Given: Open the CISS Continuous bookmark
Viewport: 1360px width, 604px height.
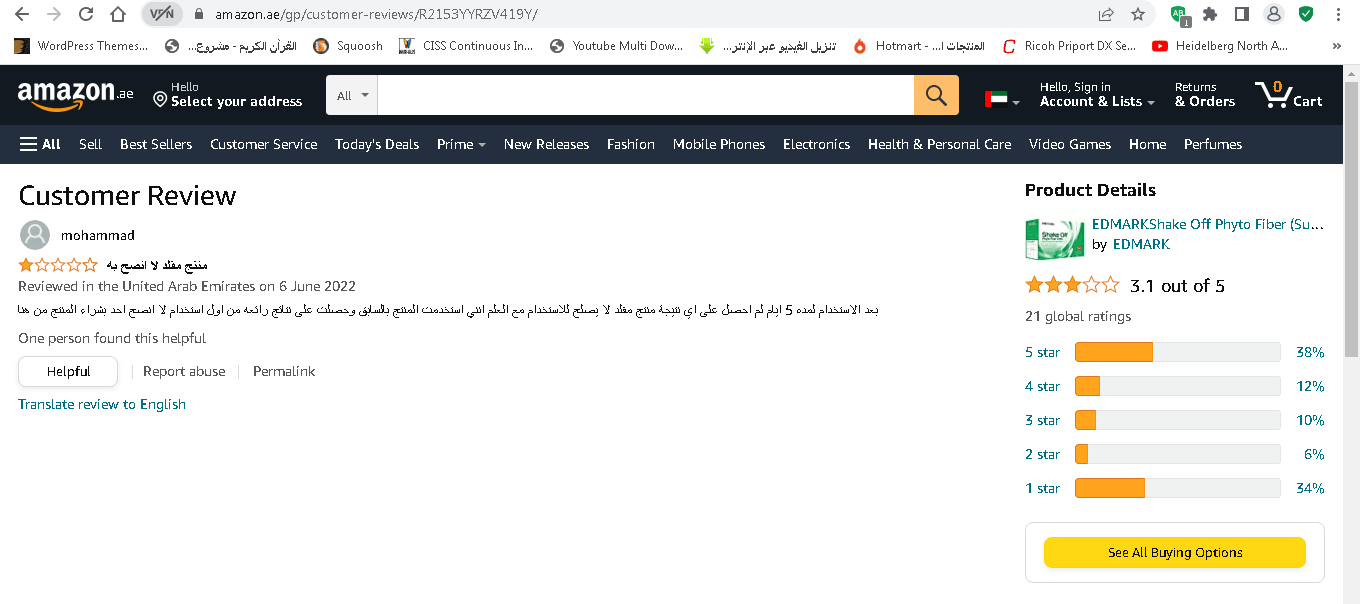Looking at the screenshot, I should pos(466,46).
